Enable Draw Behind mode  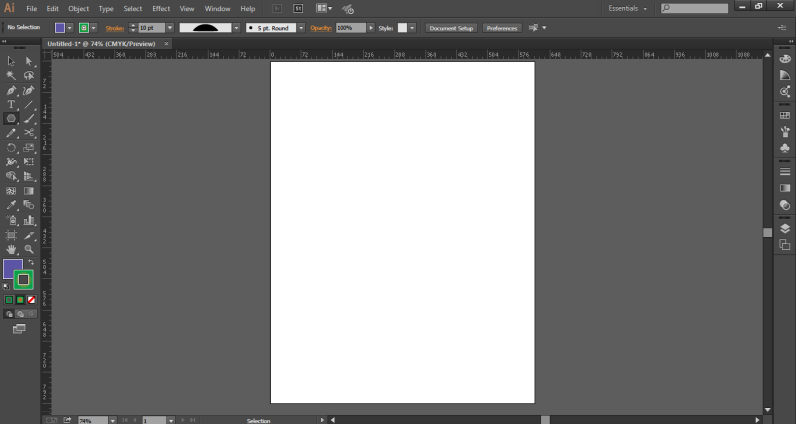[20, 314]
